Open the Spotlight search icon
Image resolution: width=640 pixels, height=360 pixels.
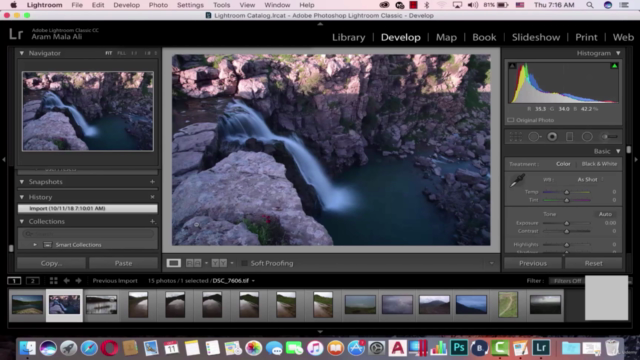point(590,5)
